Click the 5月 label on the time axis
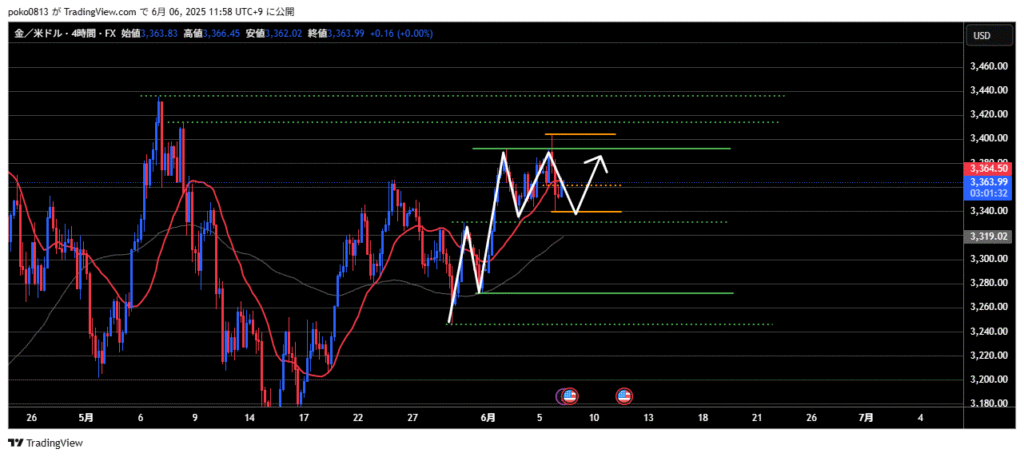1024x457 pixels. (86, 417)
